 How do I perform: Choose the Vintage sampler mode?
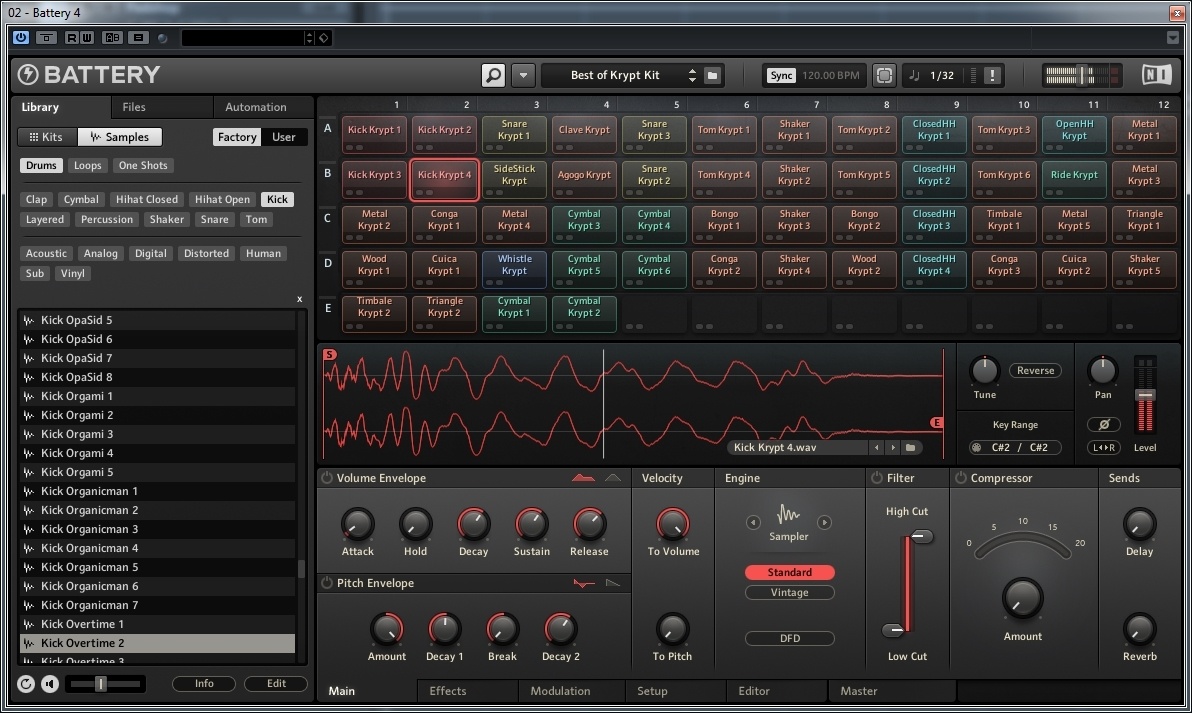coord(789,592)
